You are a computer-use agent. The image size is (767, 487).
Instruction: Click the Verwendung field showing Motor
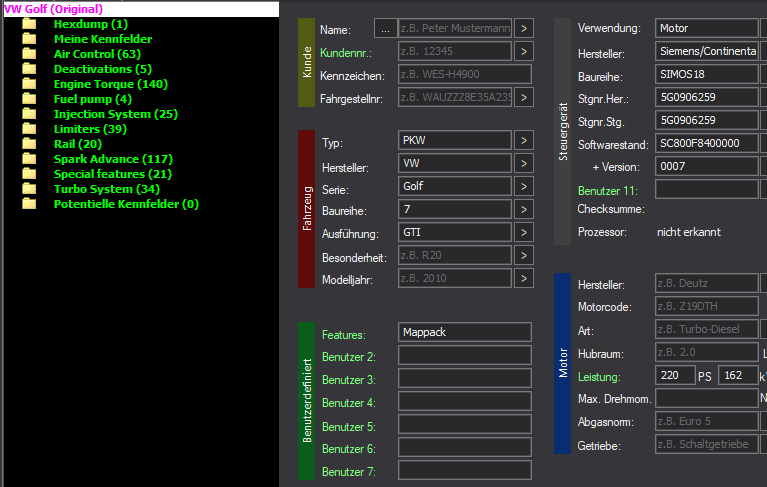click(707, 28)
